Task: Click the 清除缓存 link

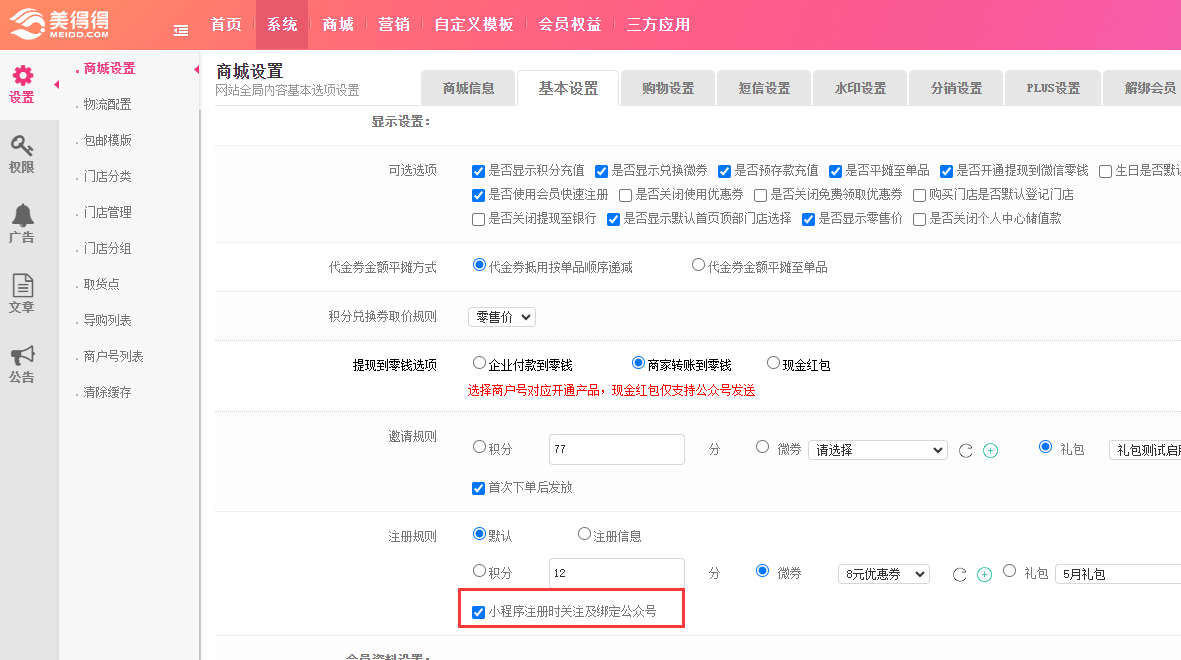Action: [x=107, y=392]
